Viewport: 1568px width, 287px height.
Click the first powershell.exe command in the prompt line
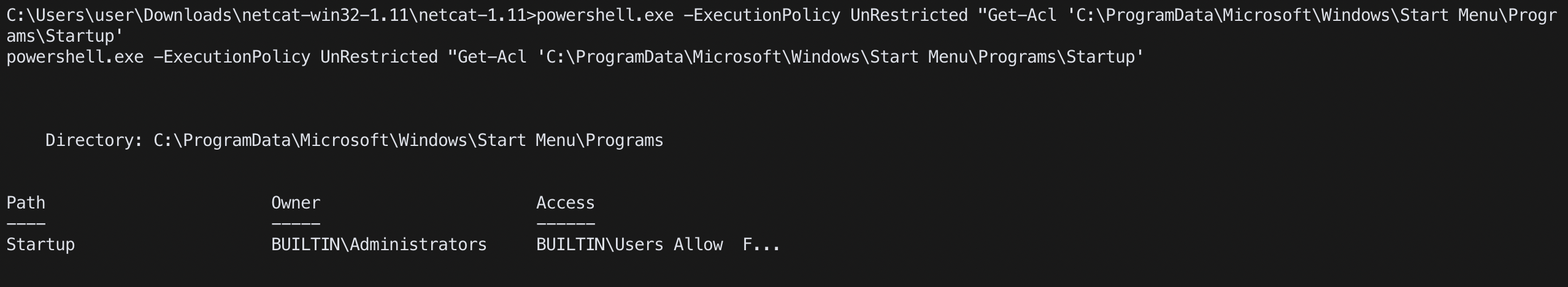pos(605,15)
